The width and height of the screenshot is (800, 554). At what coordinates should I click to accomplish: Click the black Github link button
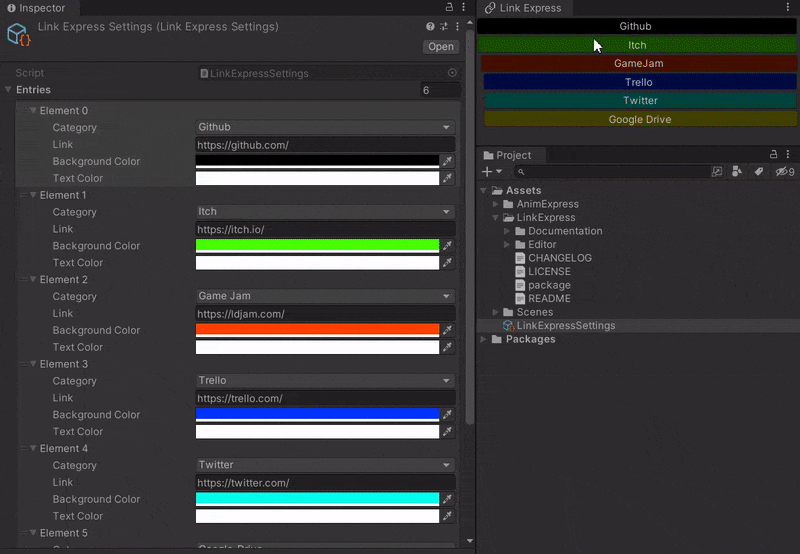[x=636, y=26]
